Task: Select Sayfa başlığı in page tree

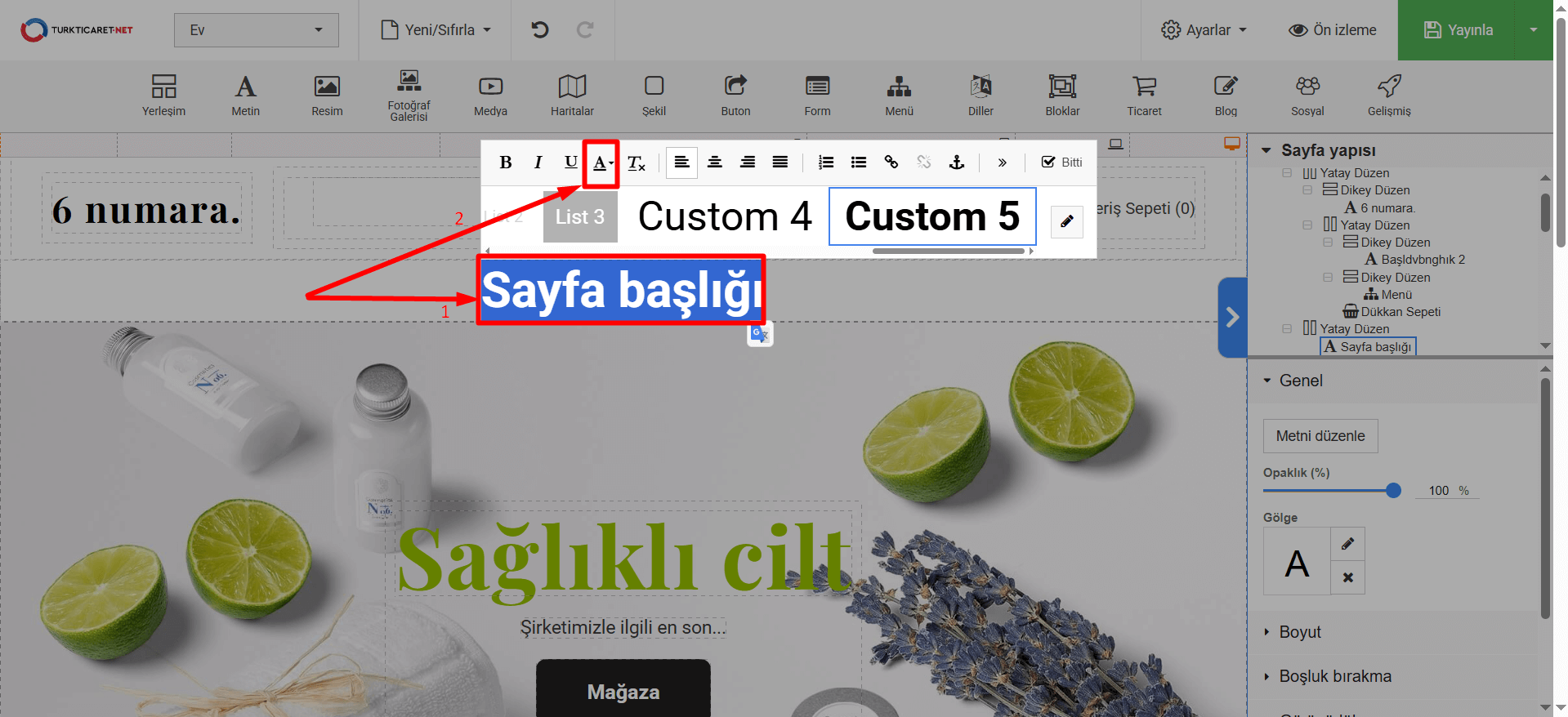Action: pyautogui.click(x=1368, y=347)
